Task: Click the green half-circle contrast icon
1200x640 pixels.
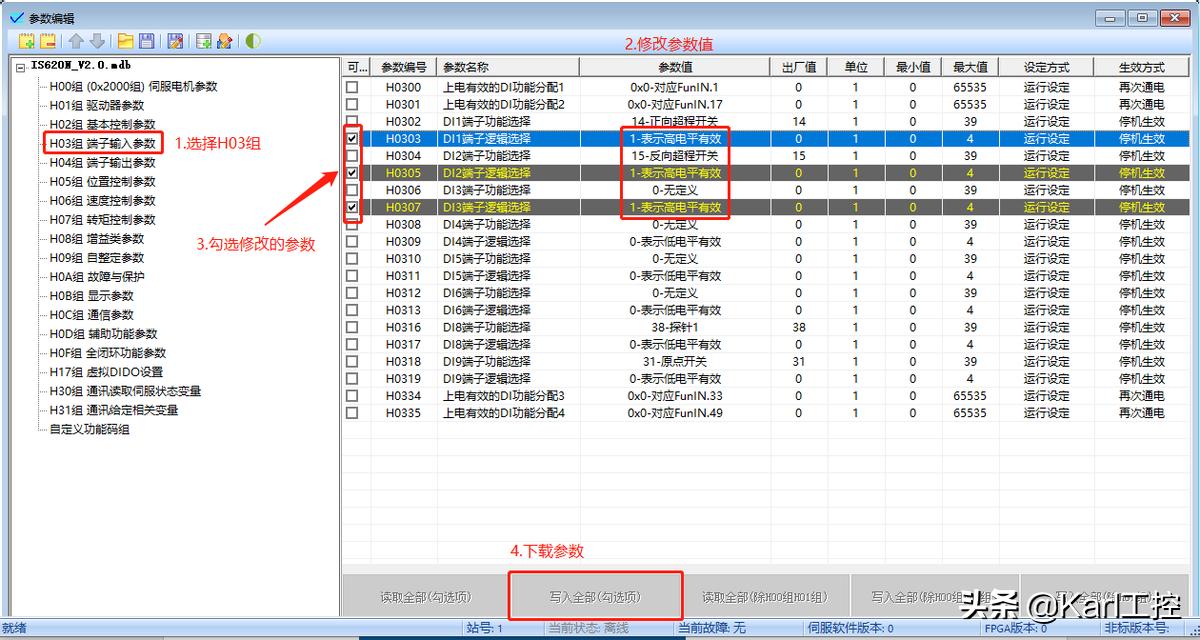Action: [253, 41]
